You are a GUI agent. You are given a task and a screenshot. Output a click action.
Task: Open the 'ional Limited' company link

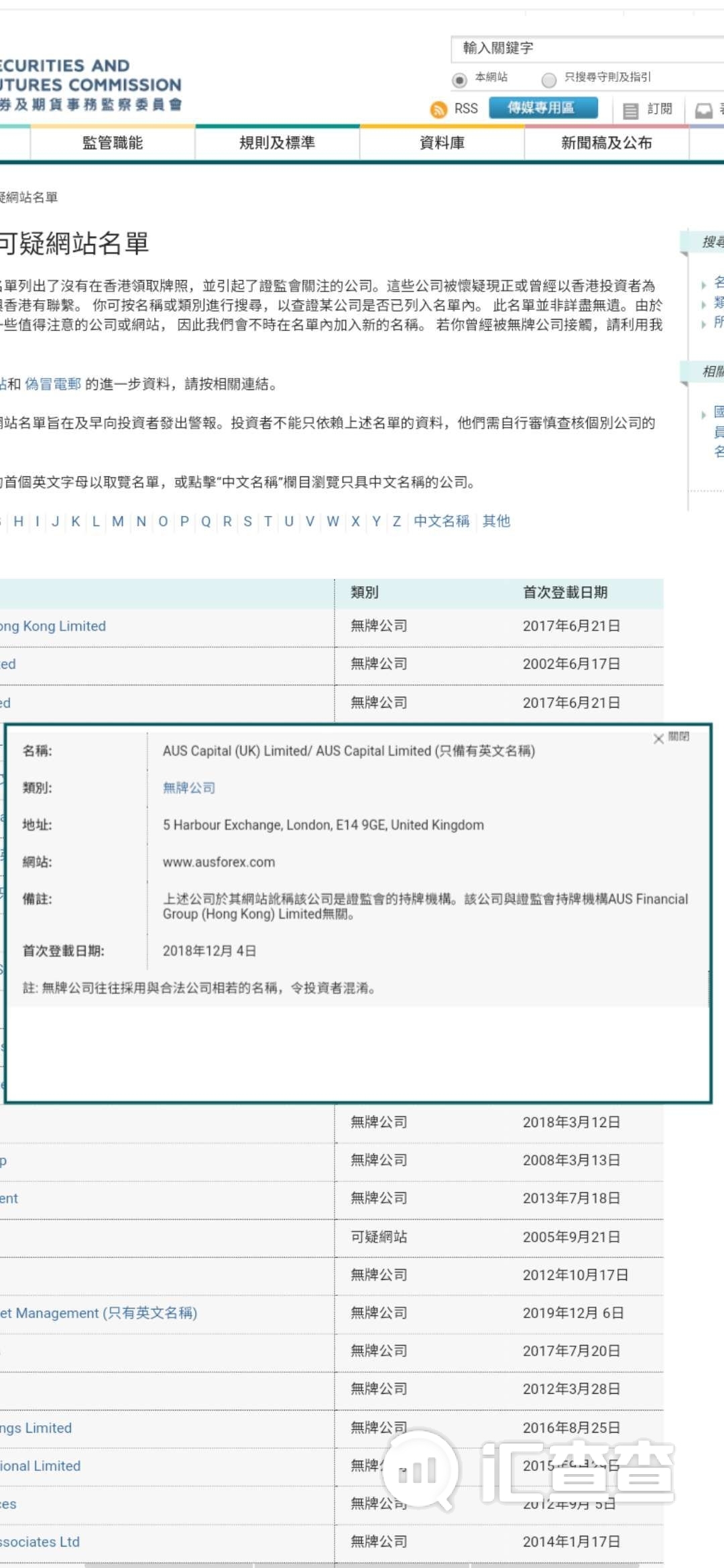point(40,1466)
